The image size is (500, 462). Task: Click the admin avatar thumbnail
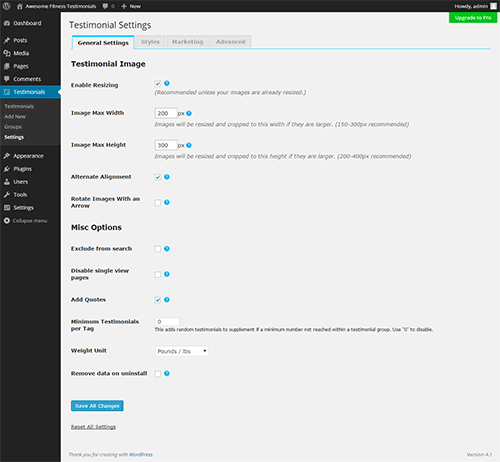493,6
